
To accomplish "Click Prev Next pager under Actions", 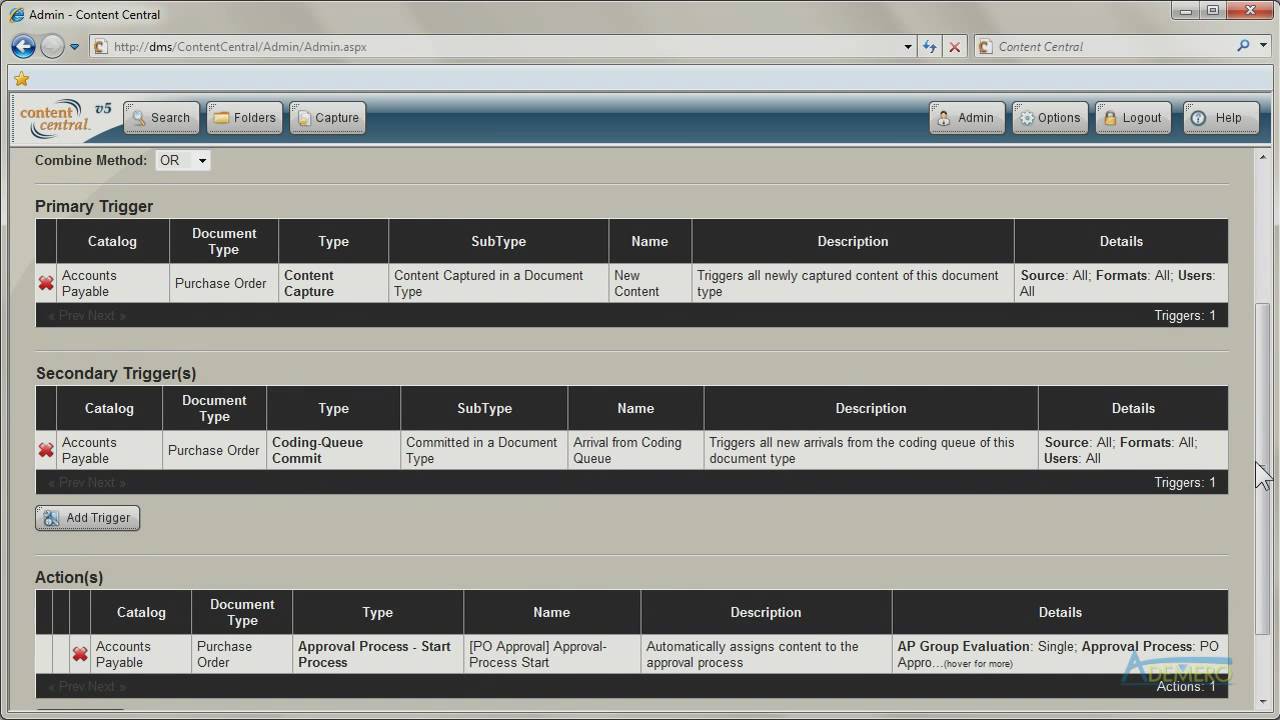I will tap(87, 686).
